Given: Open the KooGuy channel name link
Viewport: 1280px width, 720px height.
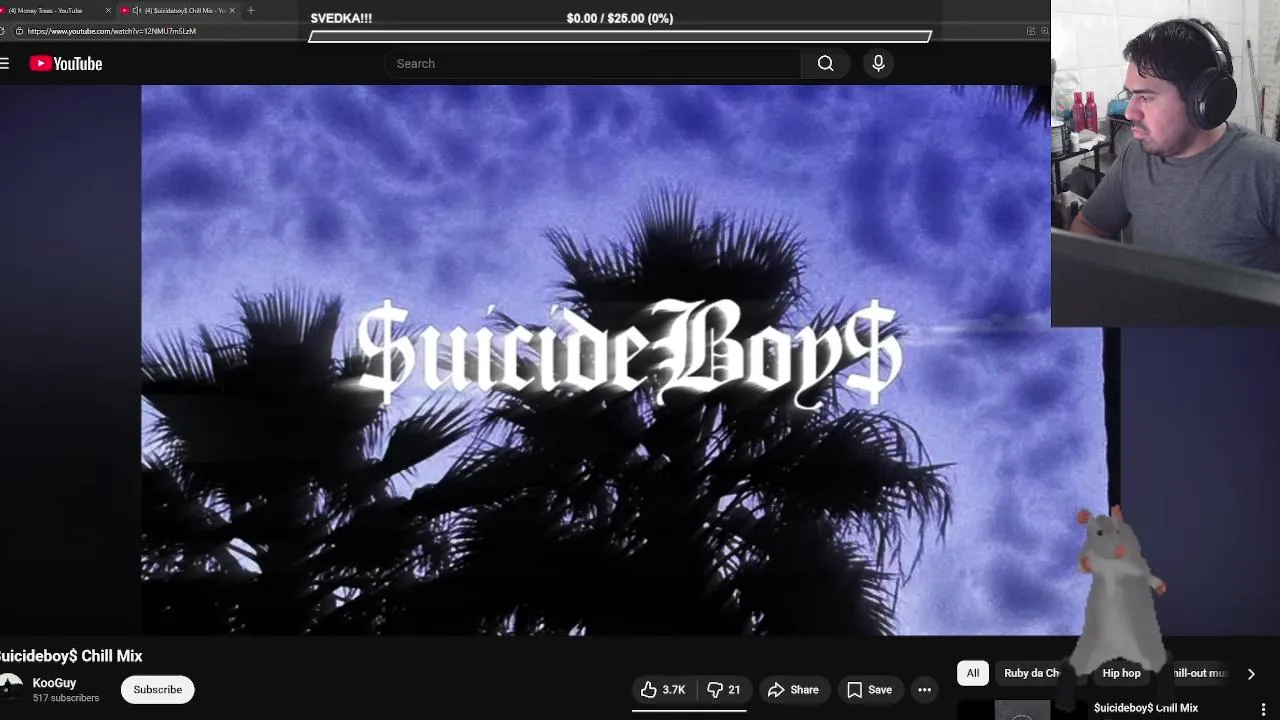Looking at the screenshot, I should point(54,683).
